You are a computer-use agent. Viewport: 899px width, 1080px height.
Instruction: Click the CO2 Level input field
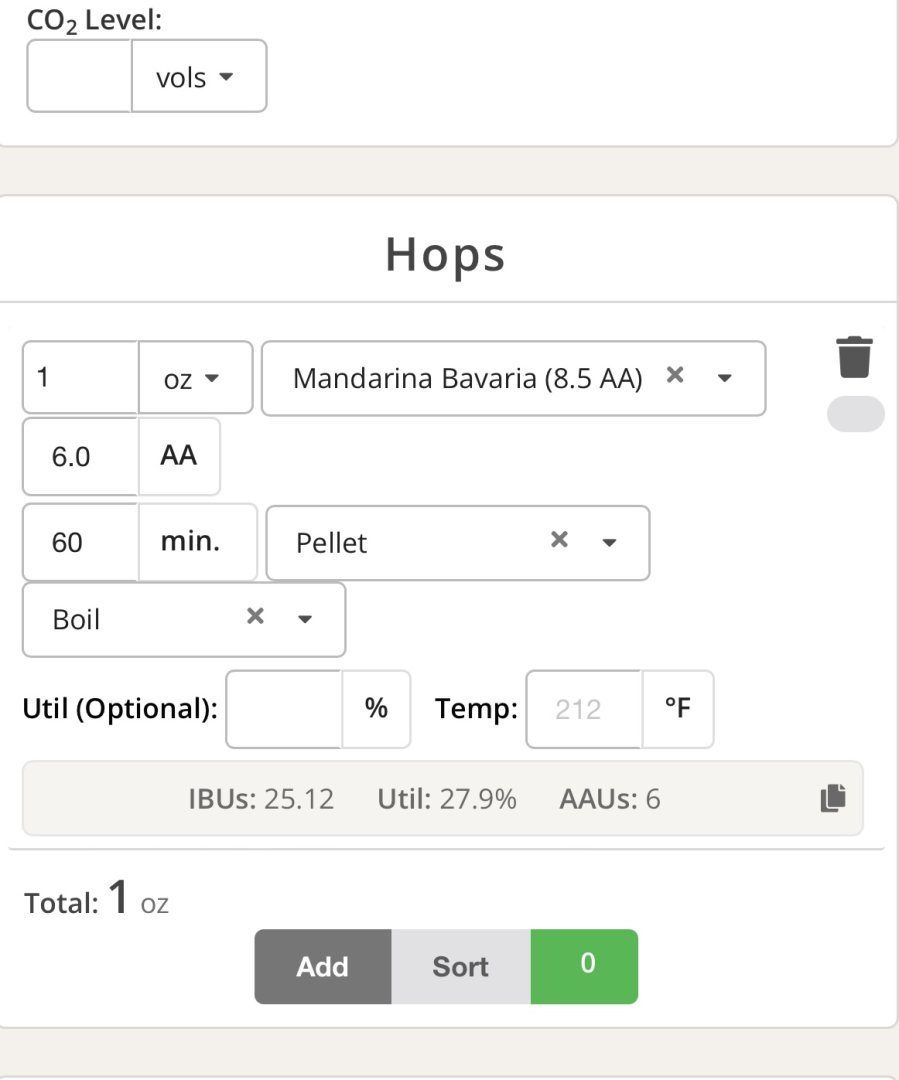(80, 77)
